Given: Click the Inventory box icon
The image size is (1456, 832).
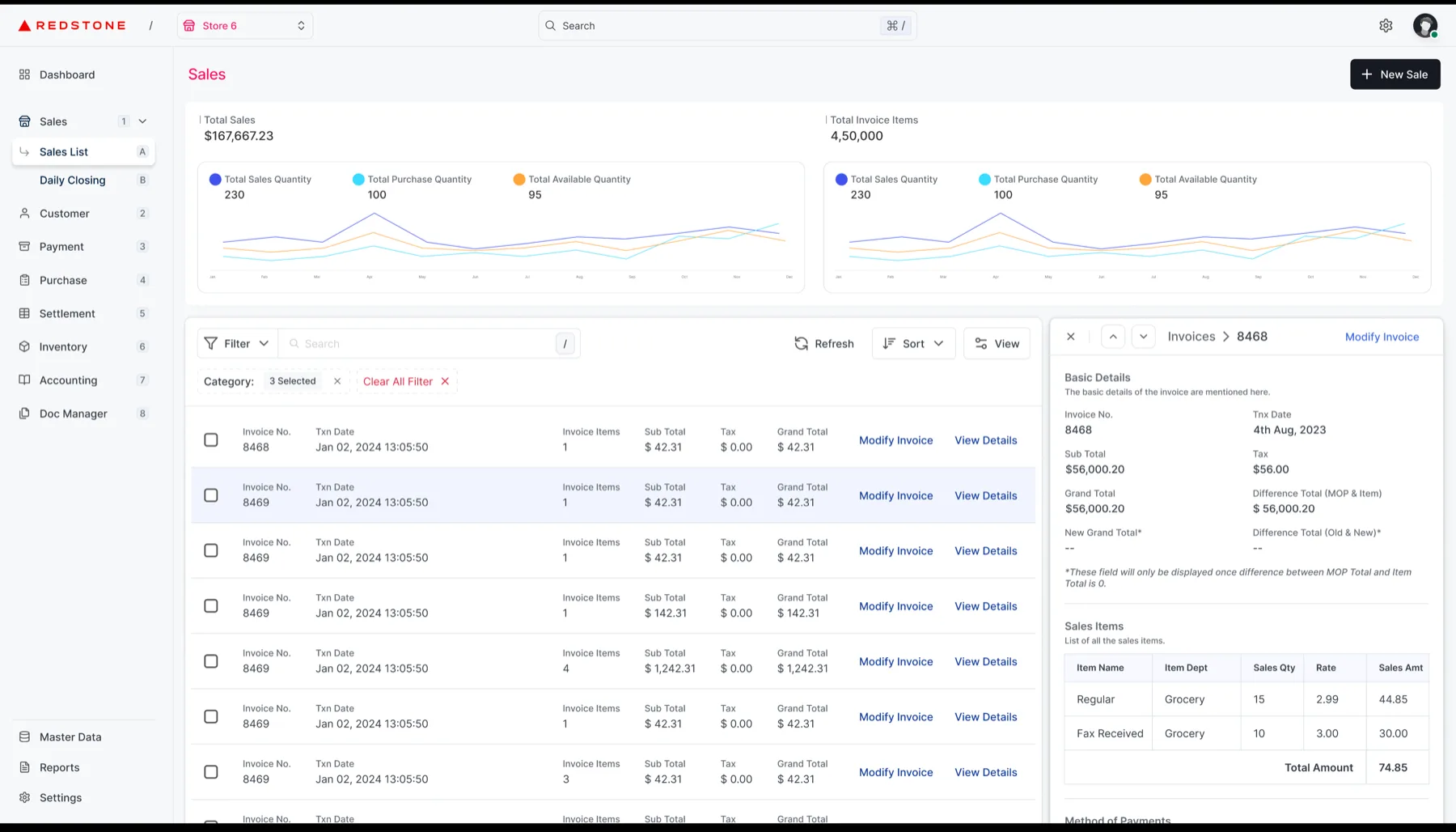Looking at the screenshot, I should (x=24, y=346).
